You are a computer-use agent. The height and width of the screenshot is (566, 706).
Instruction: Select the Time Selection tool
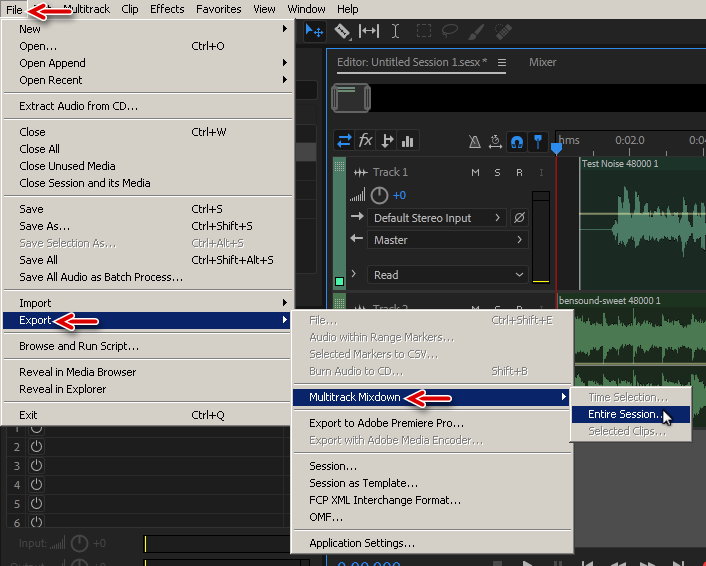[395, 31]
